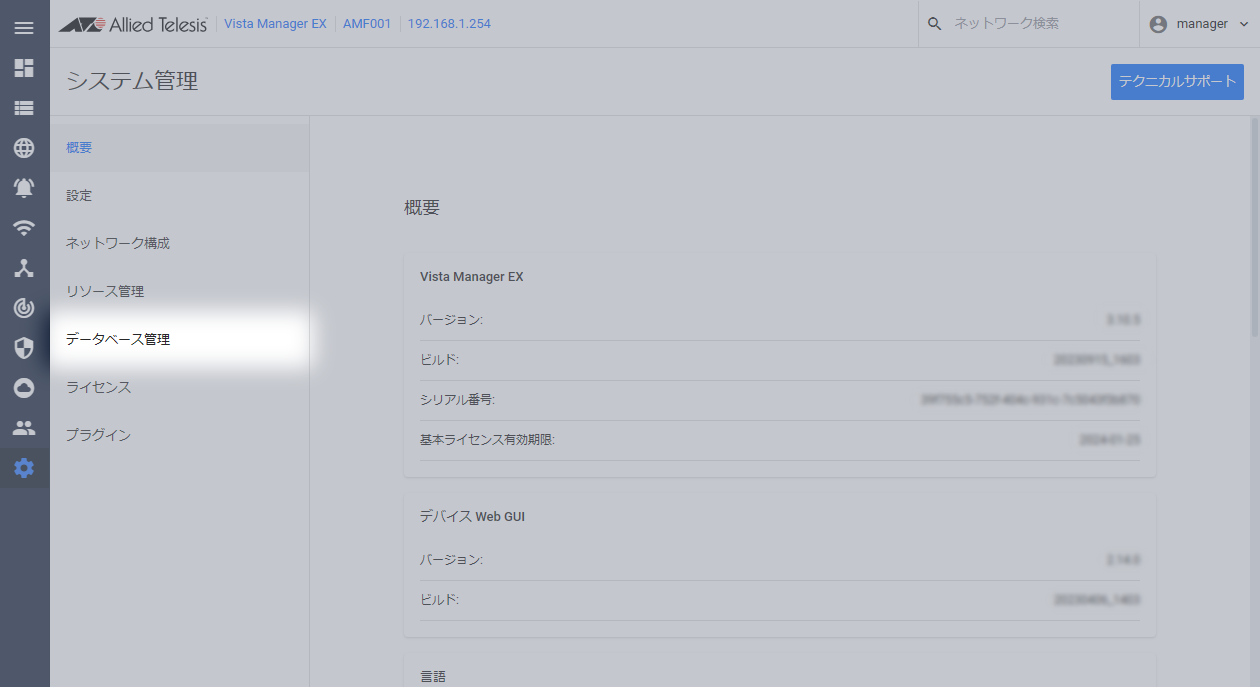The image size is (1260, 687).
Task: Open the alarm bell events icon
Action: coord(24,188)
